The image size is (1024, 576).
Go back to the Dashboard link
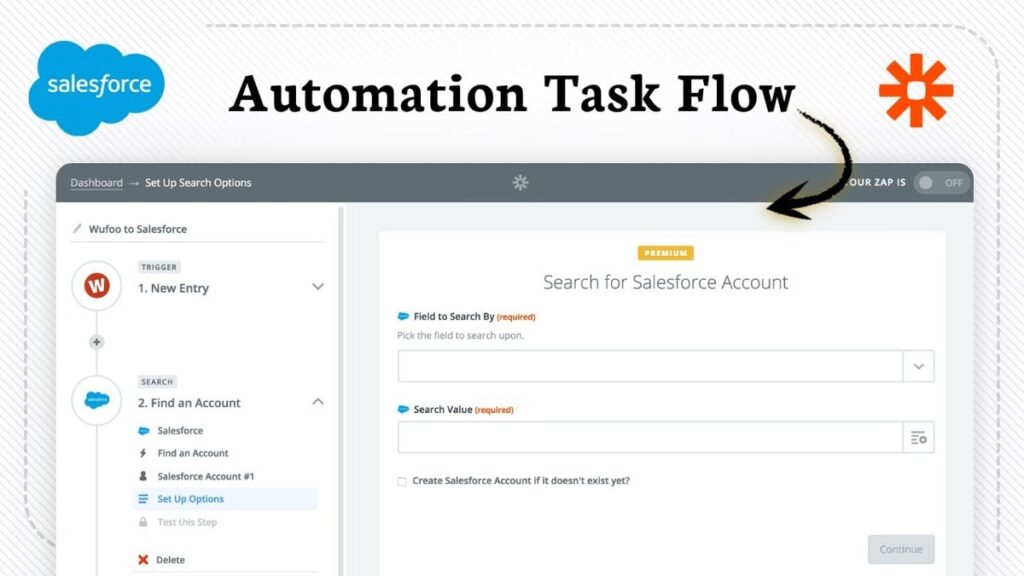pyautogui.click(x=97, y=183)
